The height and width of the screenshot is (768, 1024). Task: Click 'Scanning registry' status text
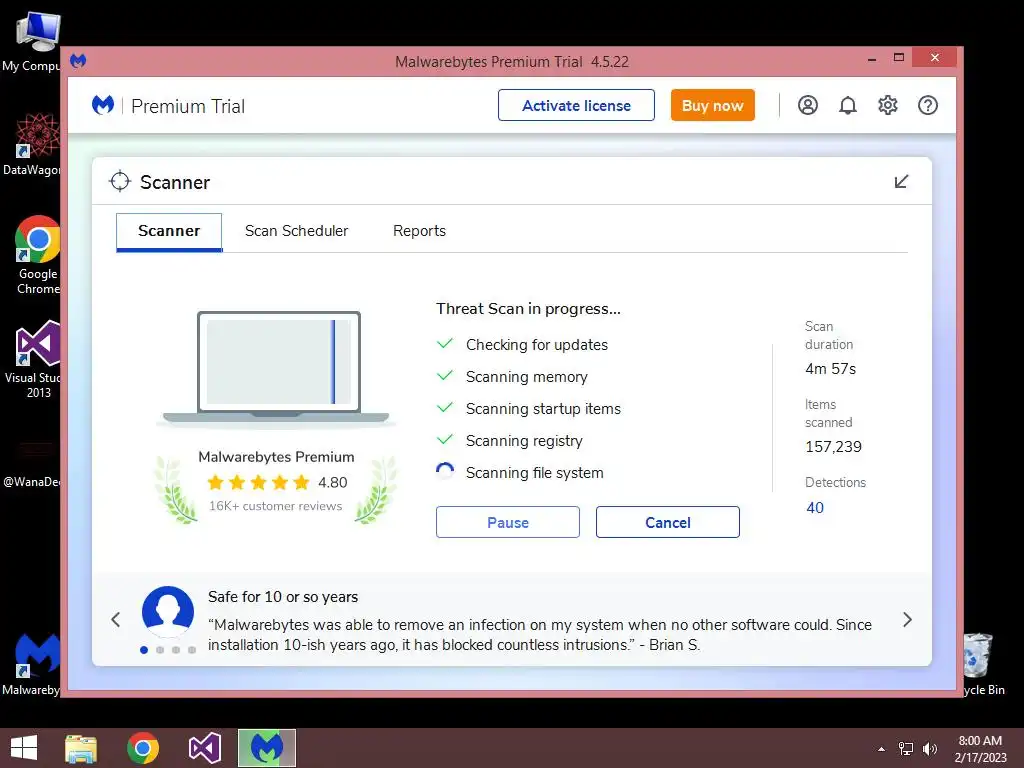click(524, 441)
